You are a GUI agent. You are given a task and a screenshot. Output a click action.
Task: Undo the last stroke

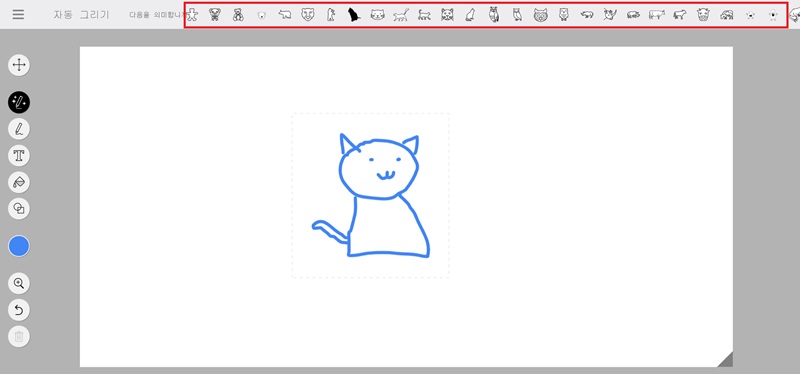coord(19,310)
